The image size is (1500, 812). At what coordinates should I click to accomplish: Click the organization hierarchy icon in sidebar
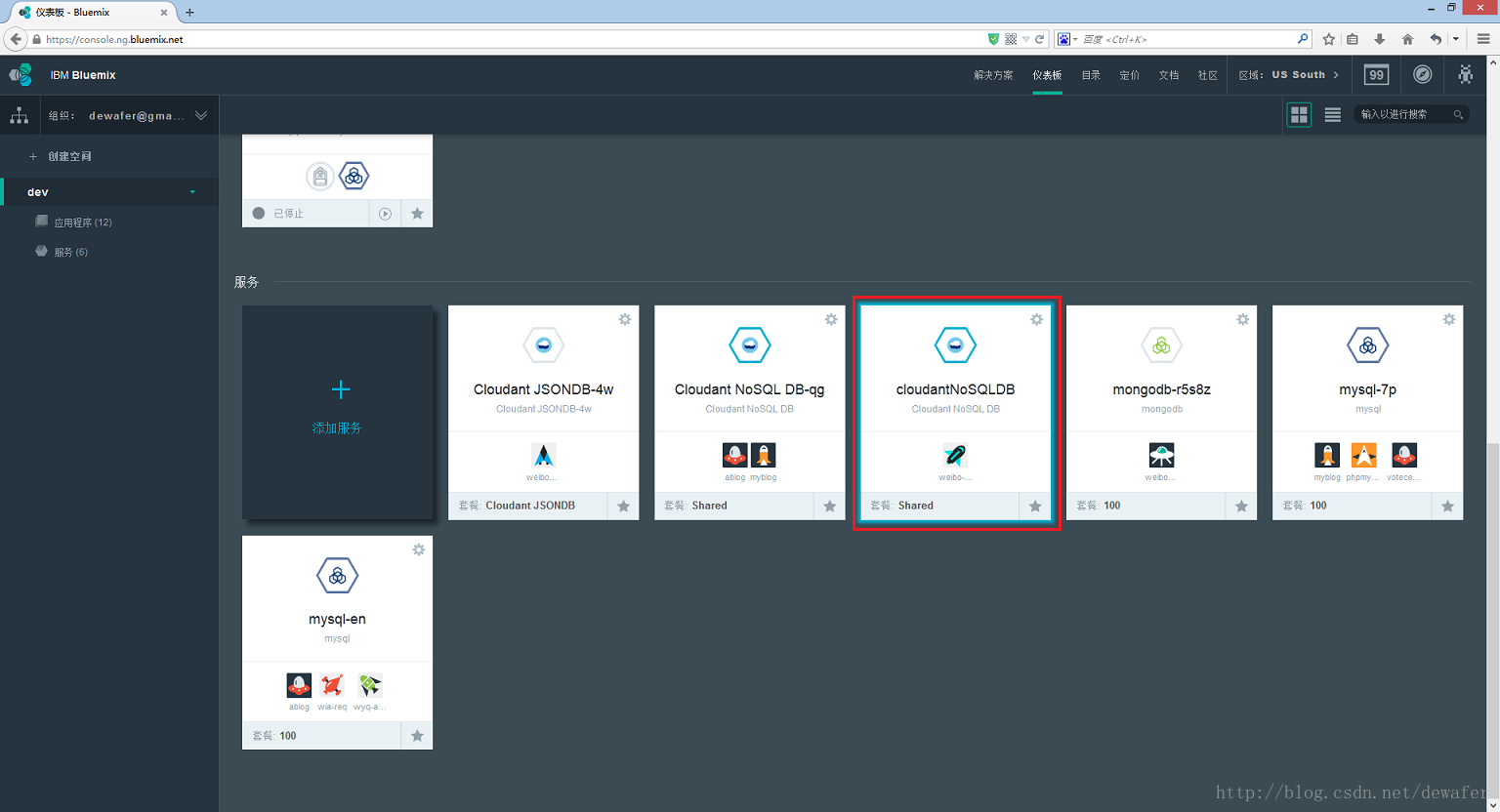pyautogui.click(x=19, y=115)
